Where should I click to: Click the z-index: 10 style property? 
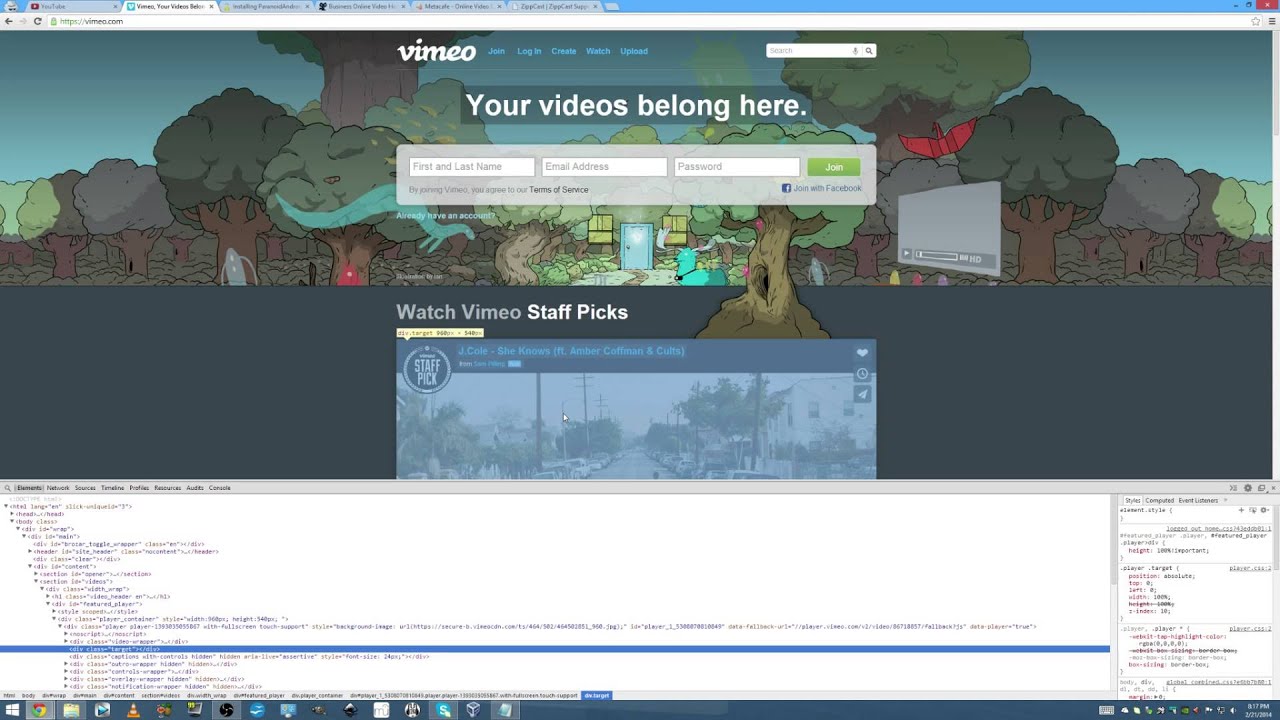[x=1151, y=611]
